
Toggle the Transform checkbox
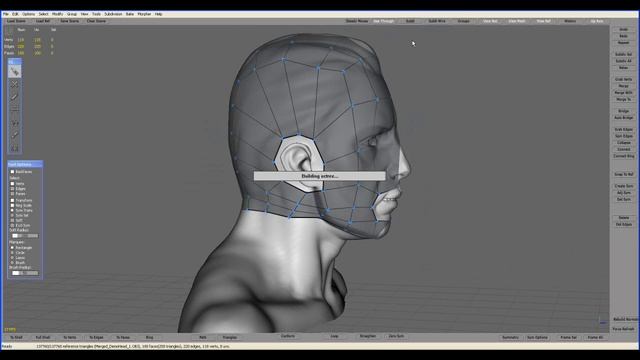tap(12, 200)
